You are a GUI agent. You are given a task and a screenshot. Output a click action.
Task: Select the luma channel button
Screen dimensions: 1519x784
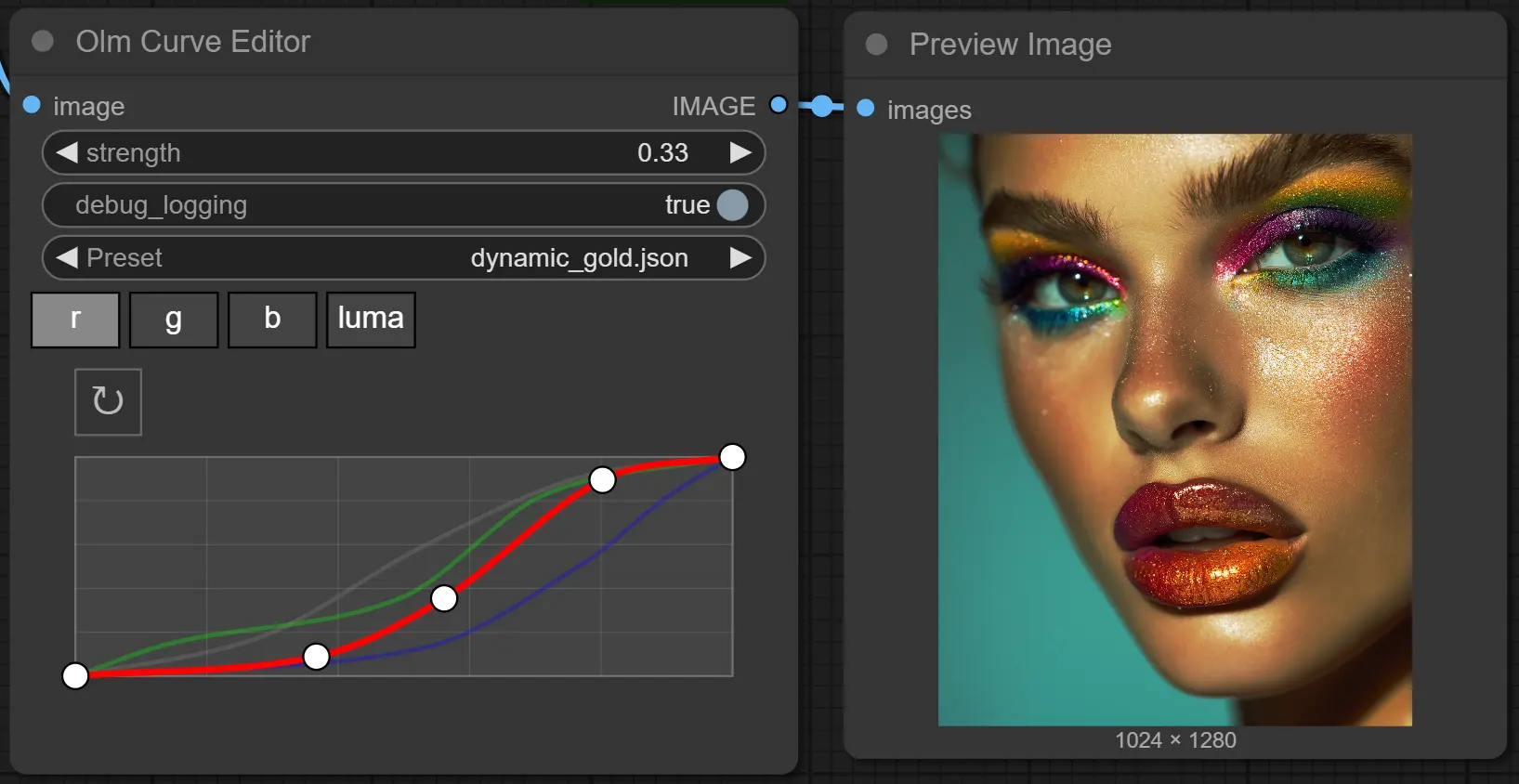[371, 320]
